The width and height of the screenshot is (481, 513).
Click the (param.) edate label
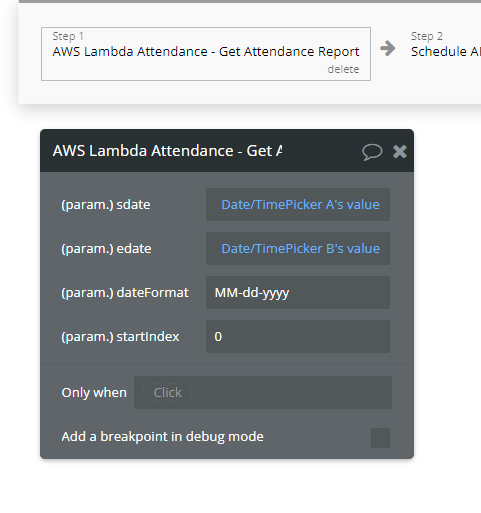[106, 249]
